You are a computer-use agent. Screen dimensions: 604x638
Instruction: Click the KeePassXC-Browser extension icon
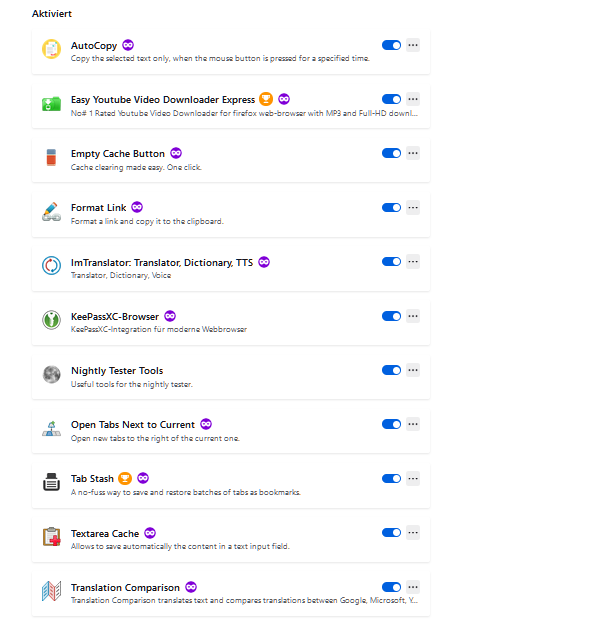[51, 320]
